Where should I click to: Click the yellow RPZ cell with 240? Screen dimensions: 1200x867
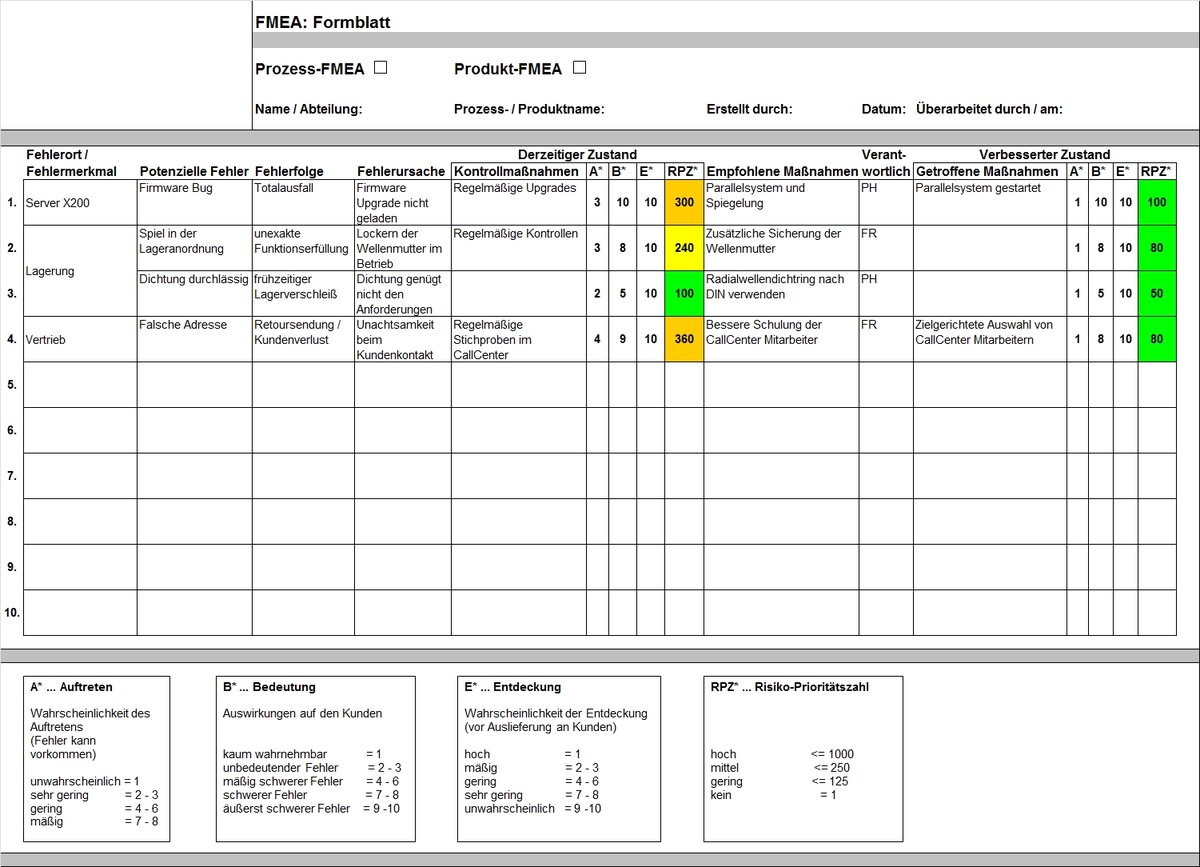coord(684,248)
